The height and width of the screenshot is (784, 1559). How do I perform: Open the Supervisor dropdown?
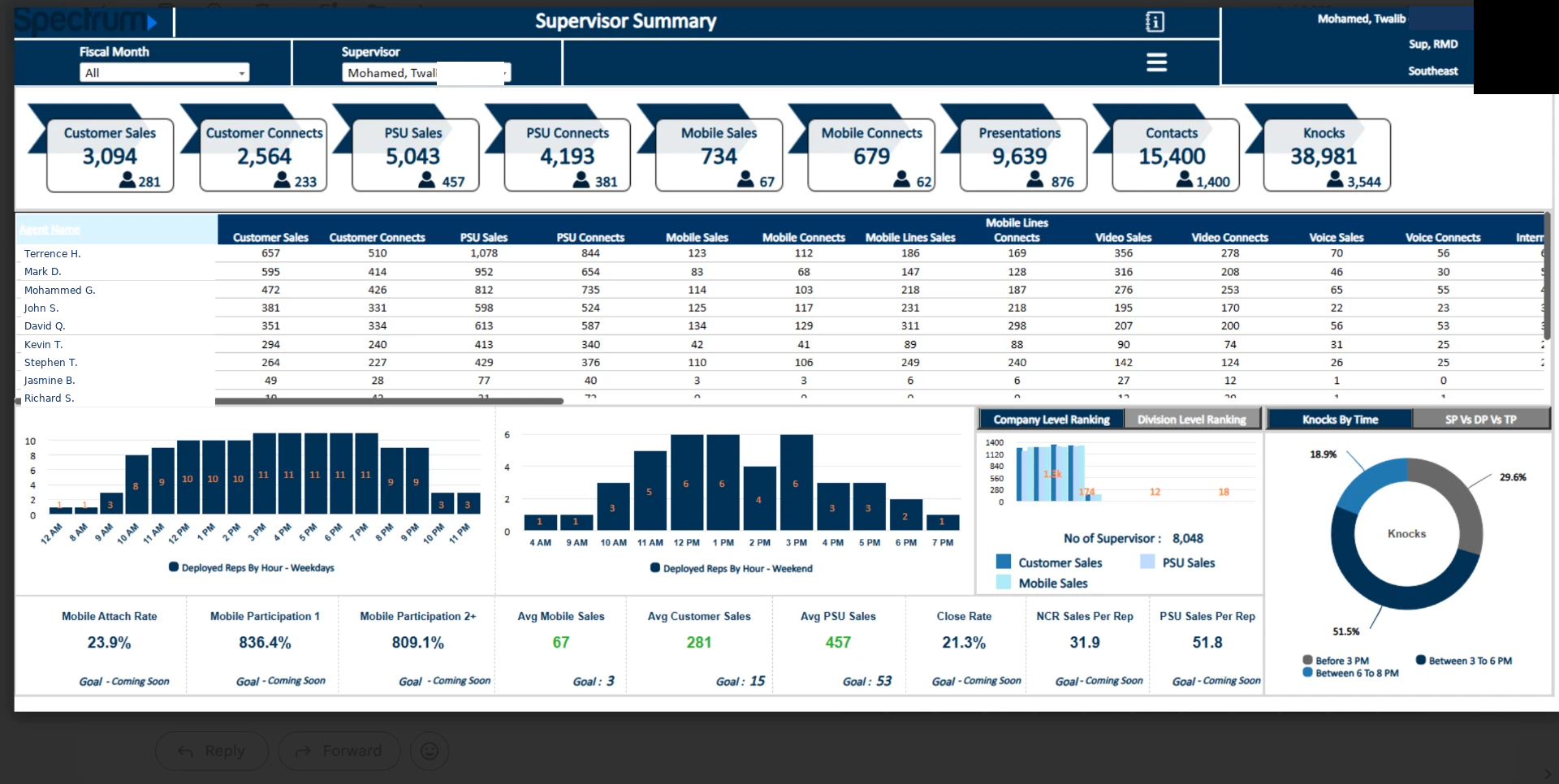tap(426, 73)
